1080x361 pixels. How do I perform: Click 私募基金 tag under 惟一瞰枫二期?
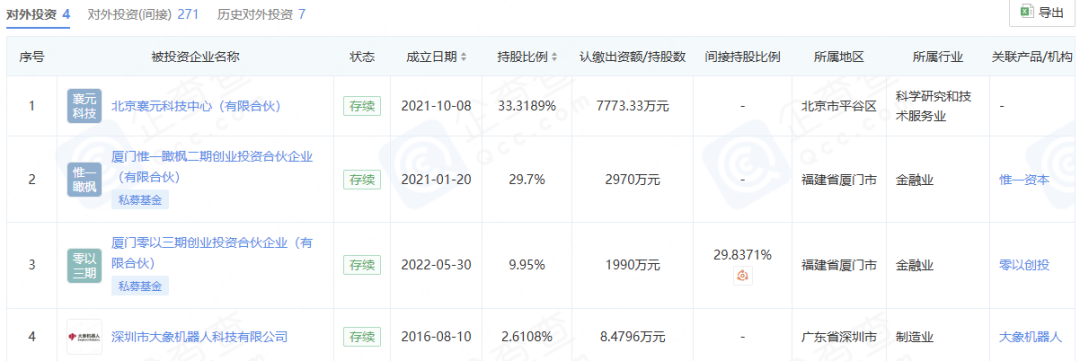(x=140, y=200)
